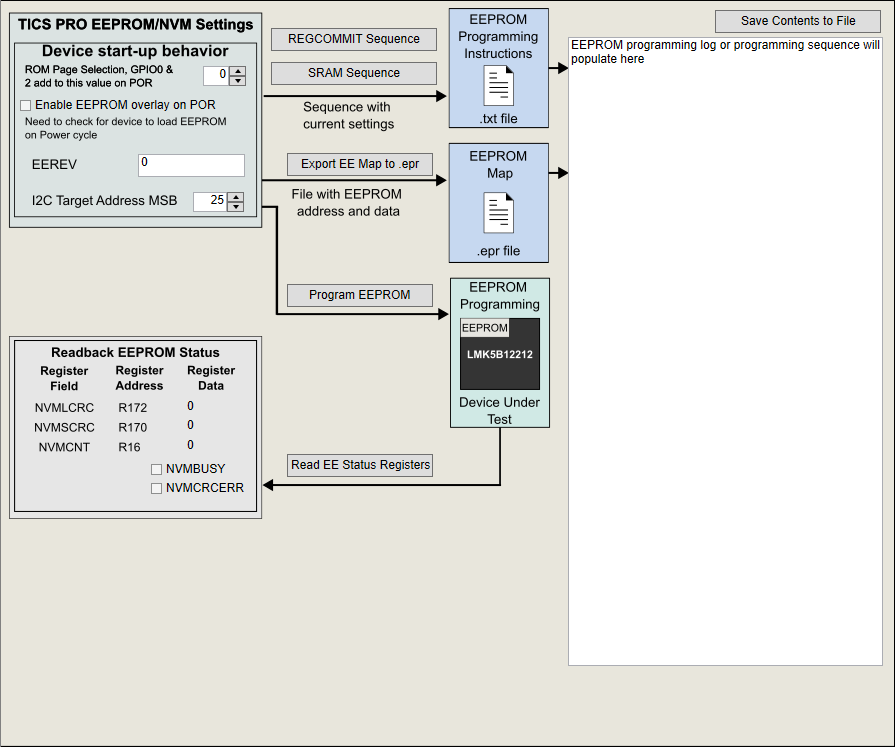Decrease ROM Page Selection value
The width and height of the screenshot is (895, 747).
click(238, 80)
